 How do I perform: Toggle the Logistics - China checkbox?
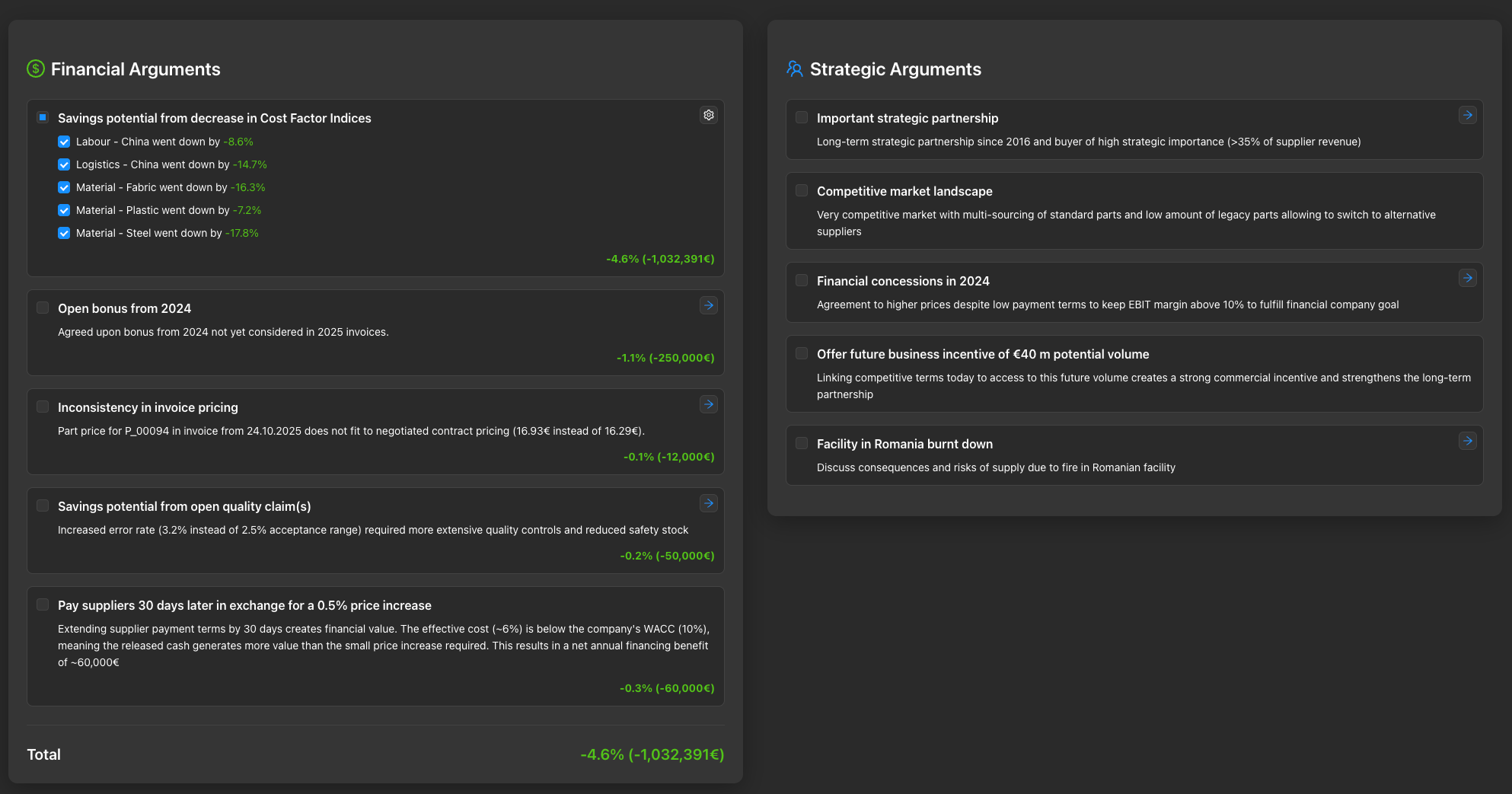click(x=64, y=164)
